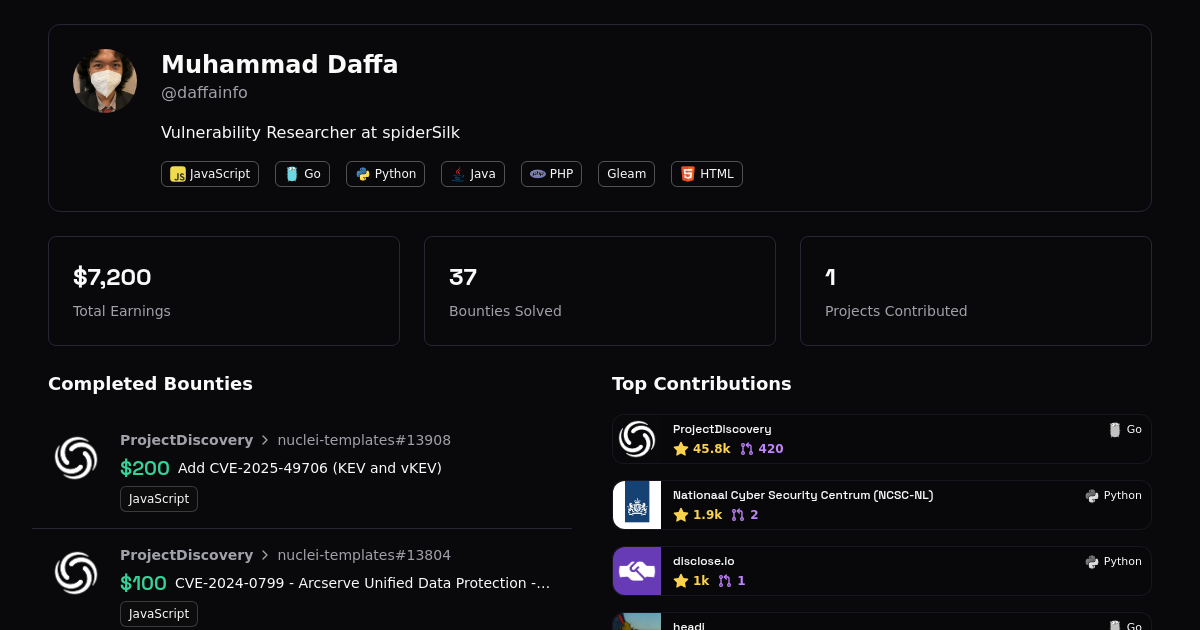This screenshot has width=1200, height=630.
Task: Click the Java icon in skill tags
Action: [458, 174]
